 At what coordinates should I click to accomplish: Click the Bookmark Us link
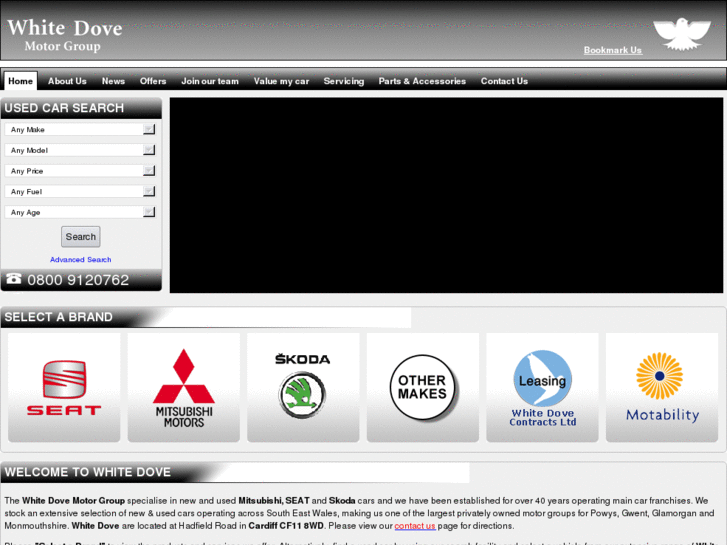612,50
